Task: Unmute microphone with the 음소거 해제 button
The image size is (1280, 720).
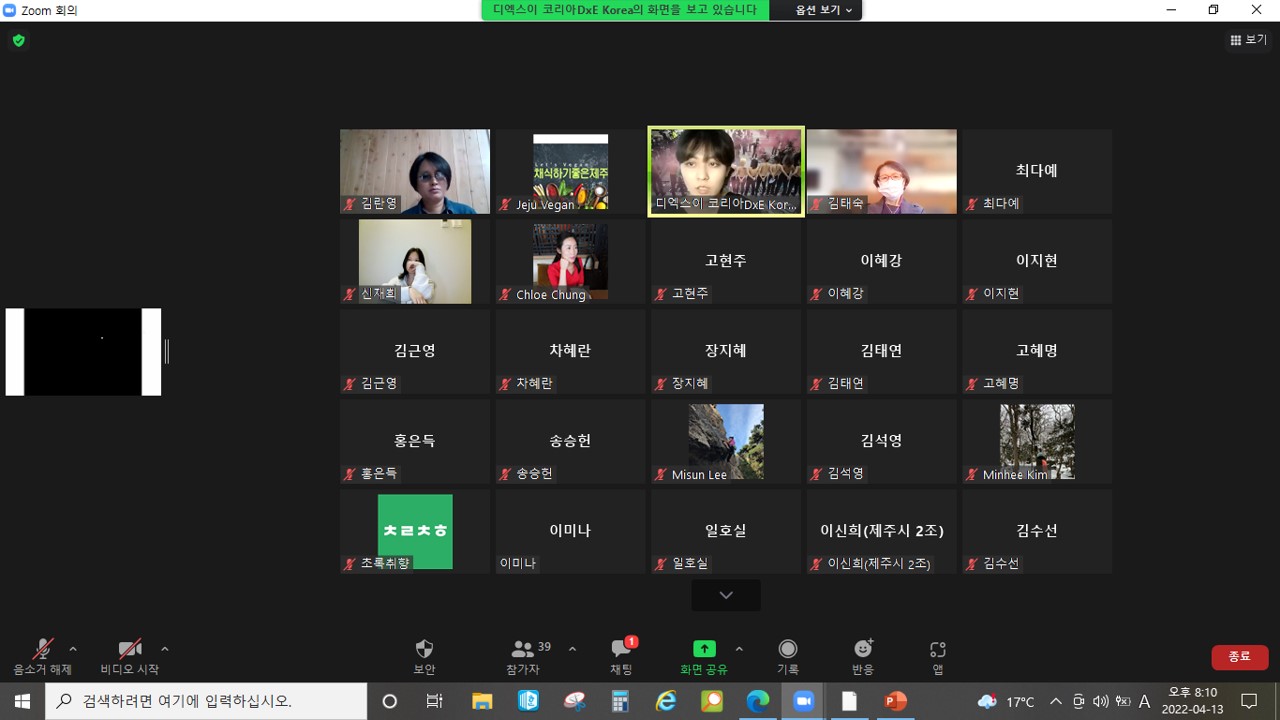Action: [x=42, y=657]
